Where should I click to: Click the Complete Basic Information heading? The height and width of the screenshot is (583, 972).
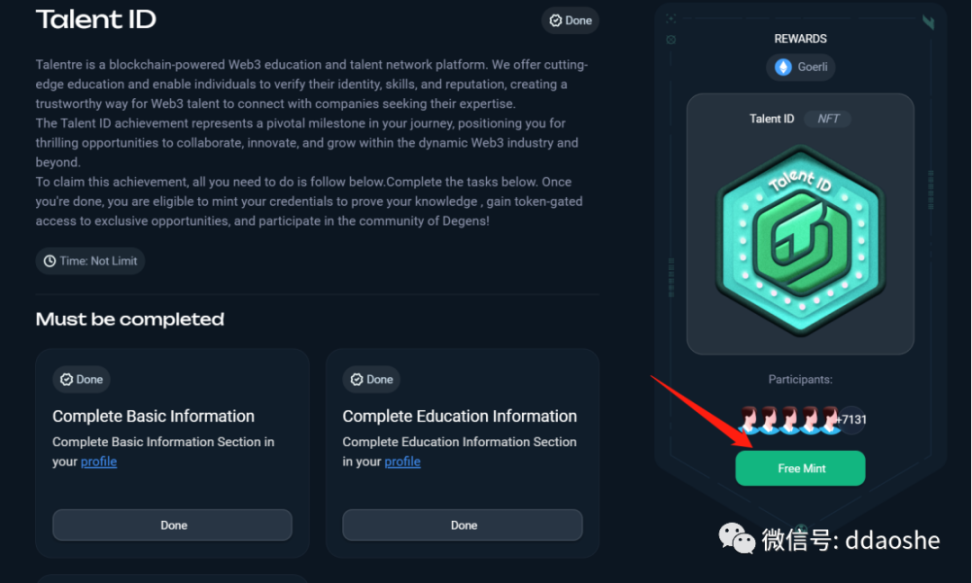[x=153, y=416]
